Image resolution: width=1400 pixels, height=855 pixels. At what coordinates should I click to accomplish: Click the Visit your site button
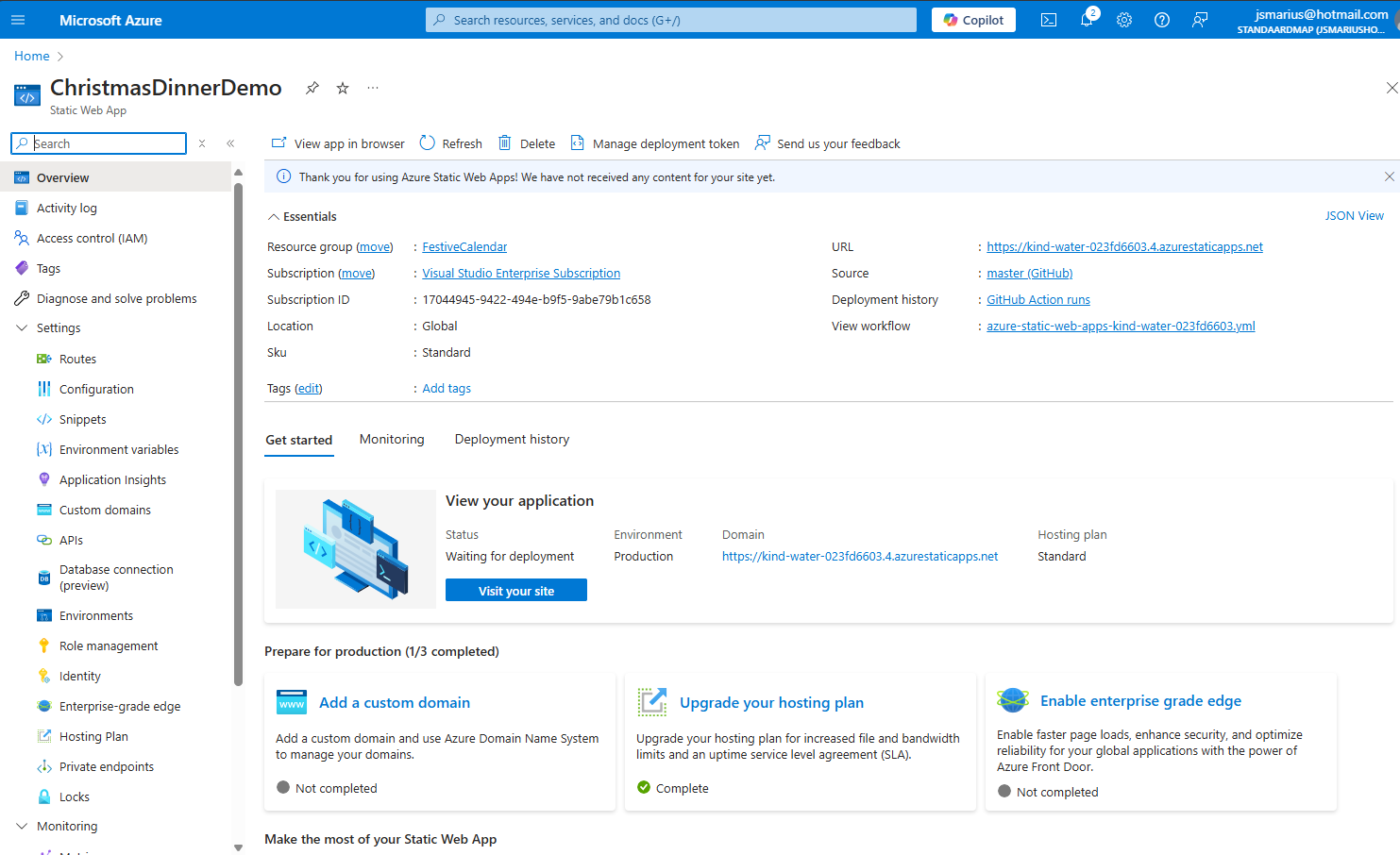516,590
